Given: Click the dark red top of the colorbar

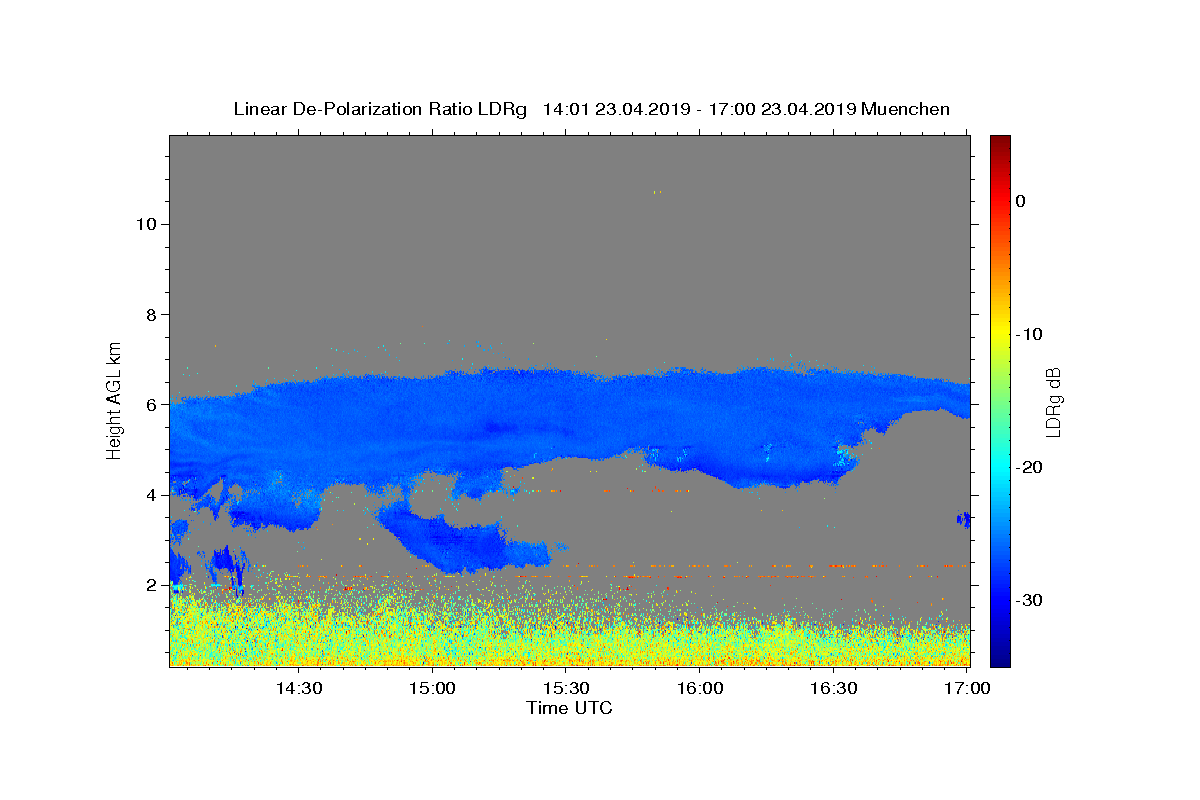Looking at the screenshot, I should click(1000, 143).
